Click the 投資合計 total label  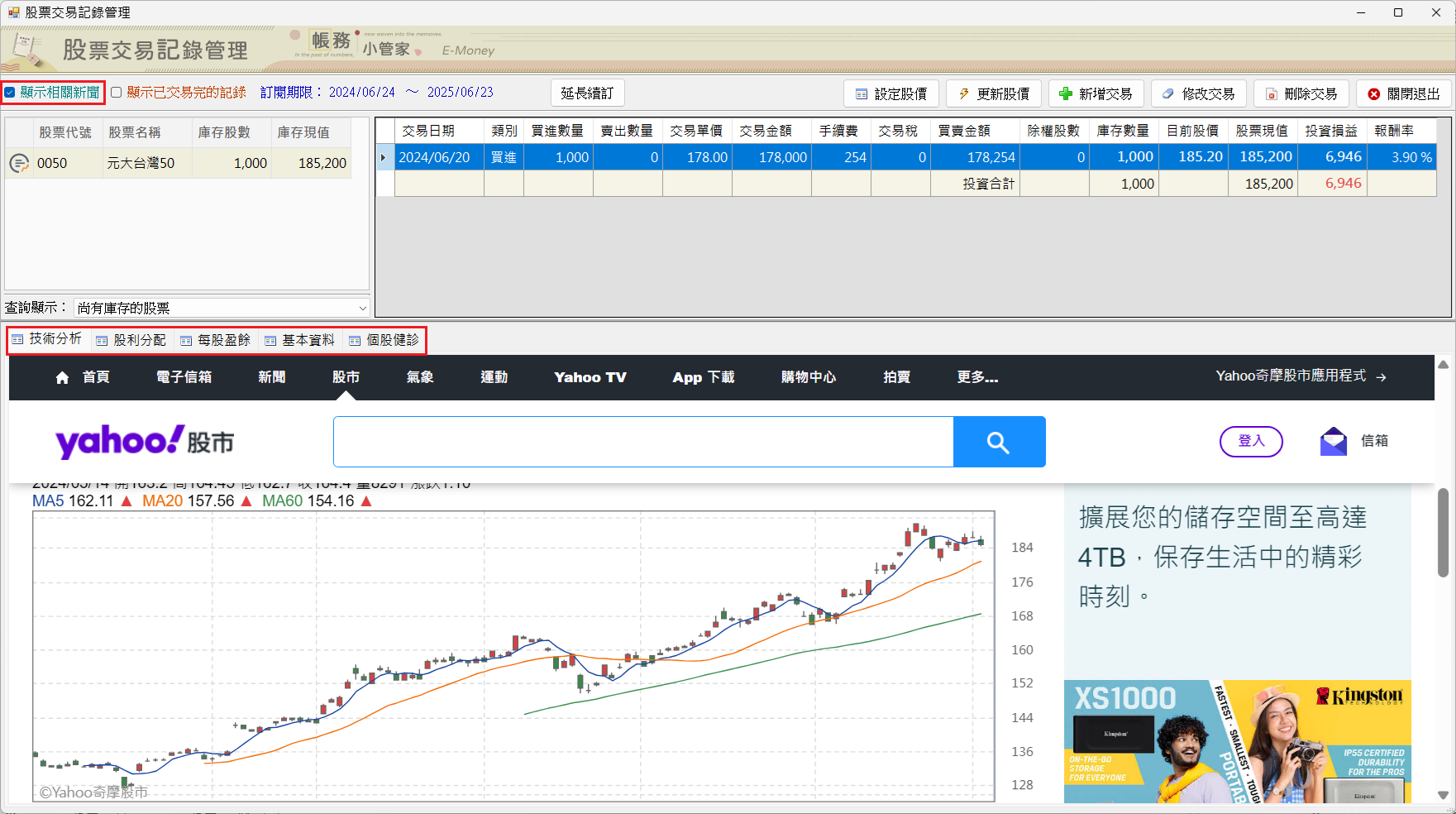point(989,184)
